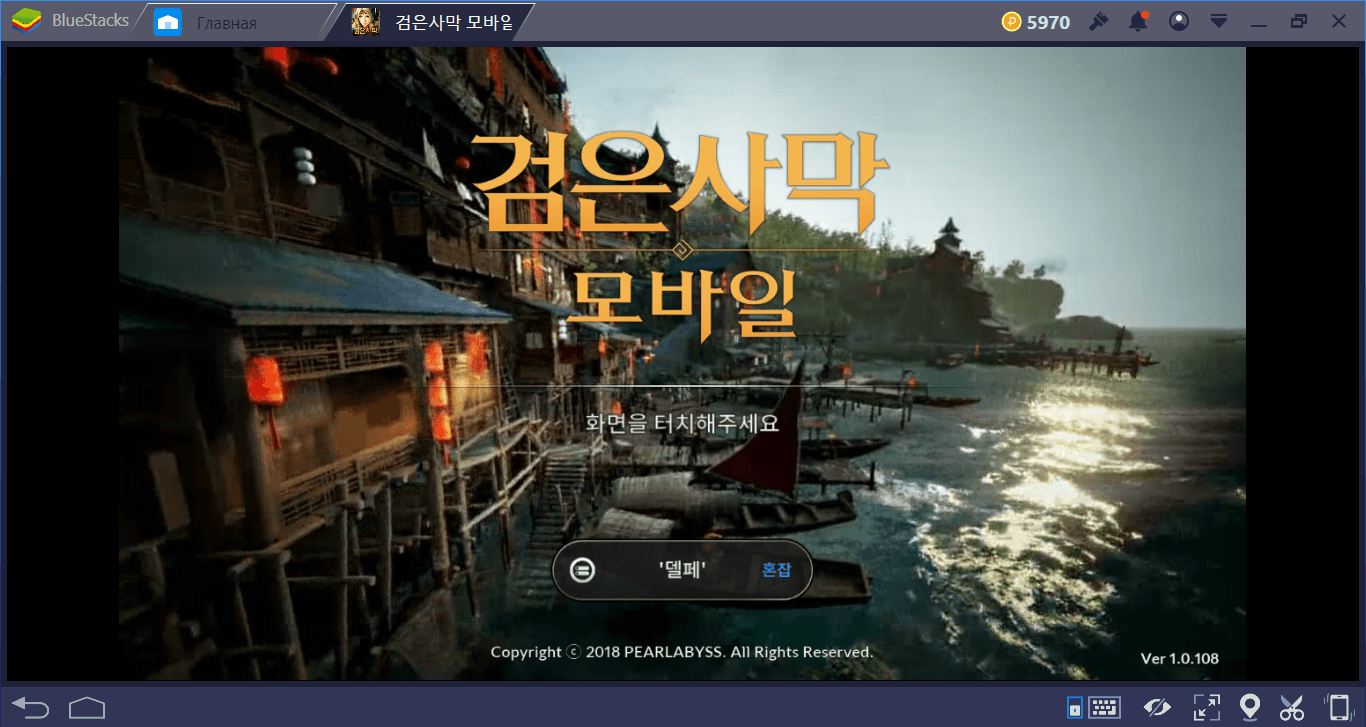The height and width of the screenshot is (727, 1366).
Task: Restore down the BlueStacks window
Action: tap(1299, 21)
